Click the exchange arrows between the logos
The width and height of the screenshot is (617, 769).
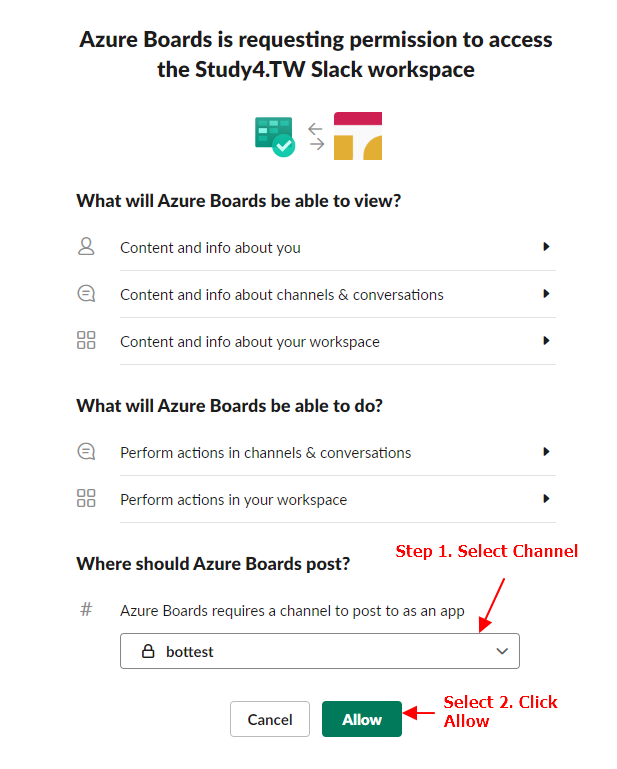(x=316, y=136)
